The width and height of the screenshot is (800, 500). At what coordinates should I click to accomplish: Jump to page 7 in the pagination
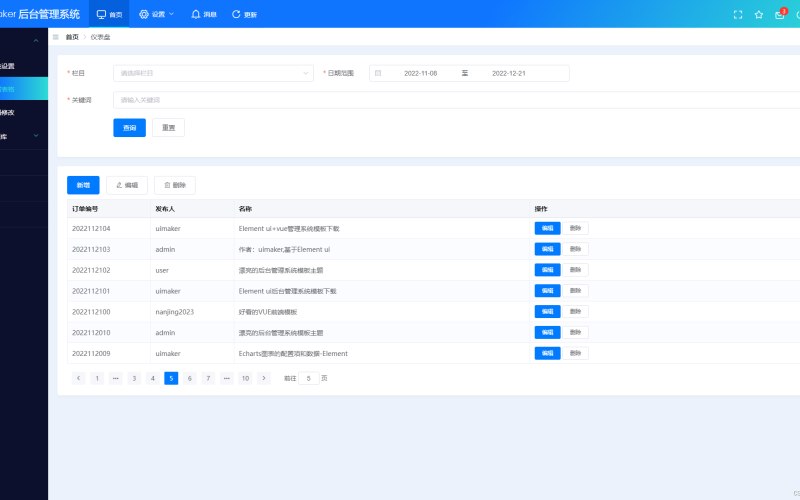click(208, 378)
